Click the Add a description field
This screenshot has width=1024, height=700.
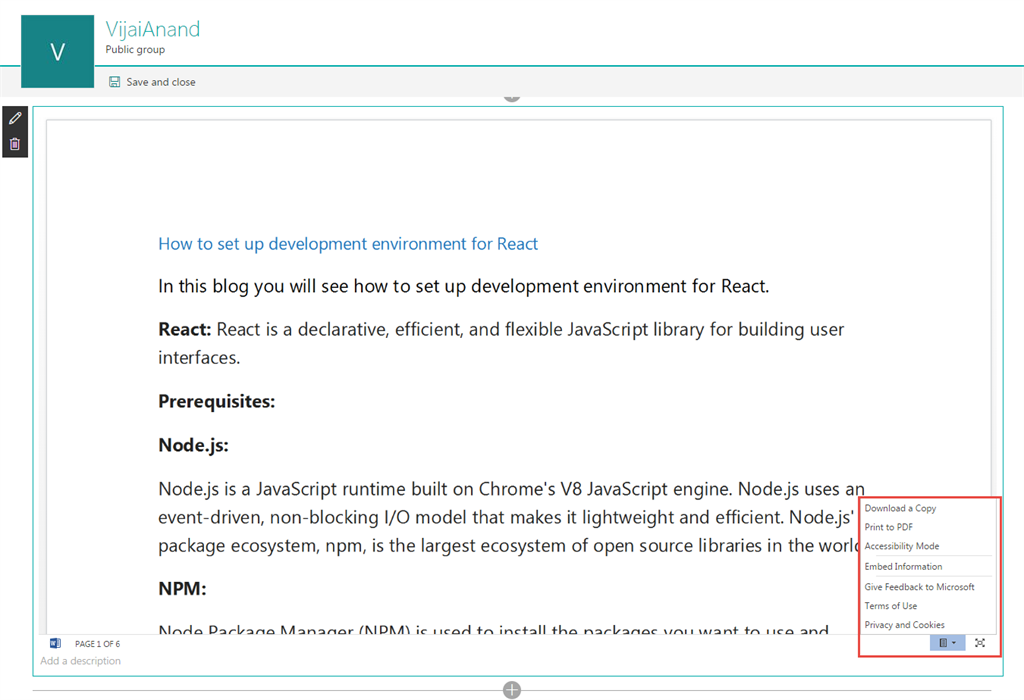pos(81,661)
